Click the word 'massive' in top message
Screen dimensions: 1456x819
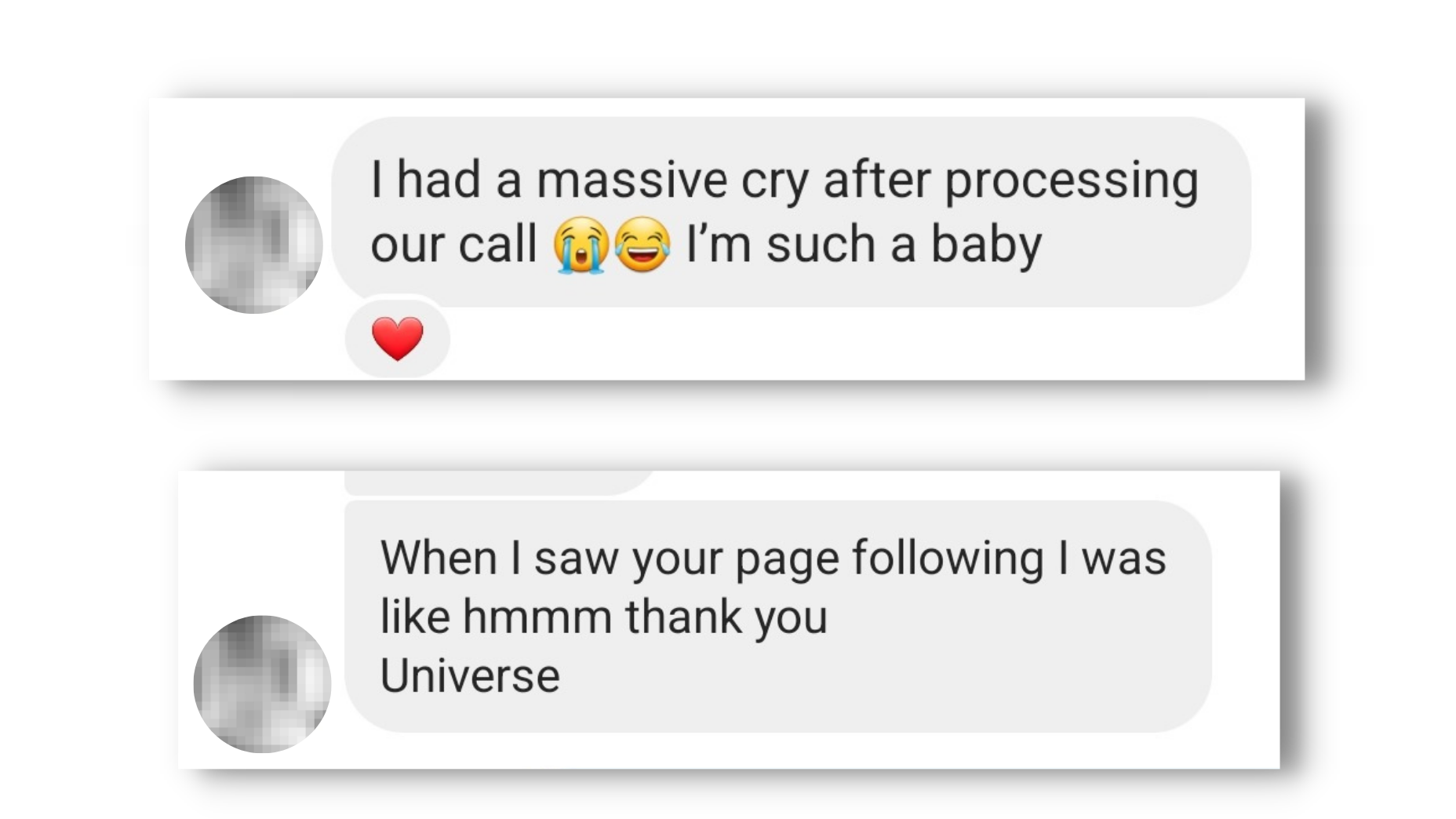coord(632,180)
